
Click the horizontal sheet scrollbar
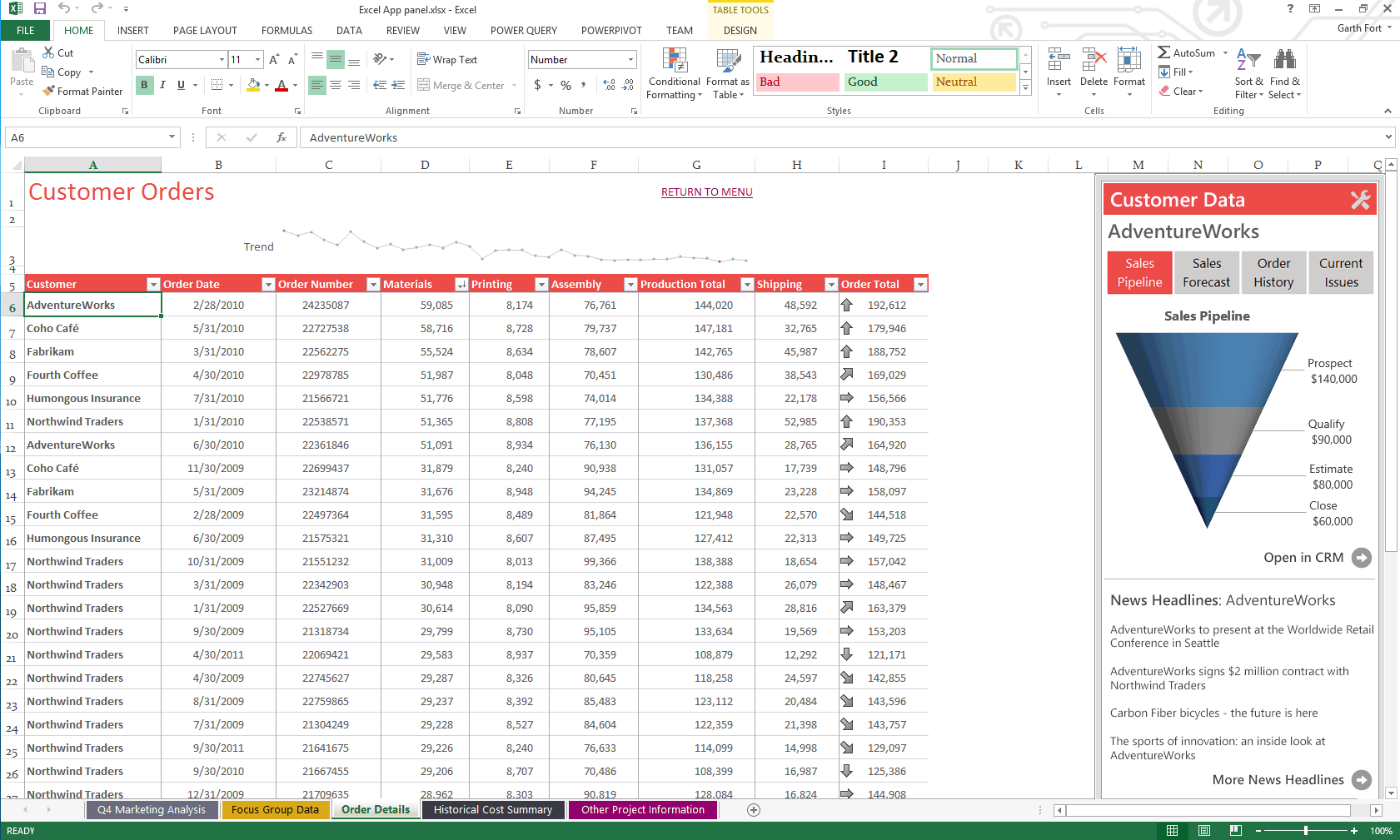pyautogui.click(x=1208, y=810)
